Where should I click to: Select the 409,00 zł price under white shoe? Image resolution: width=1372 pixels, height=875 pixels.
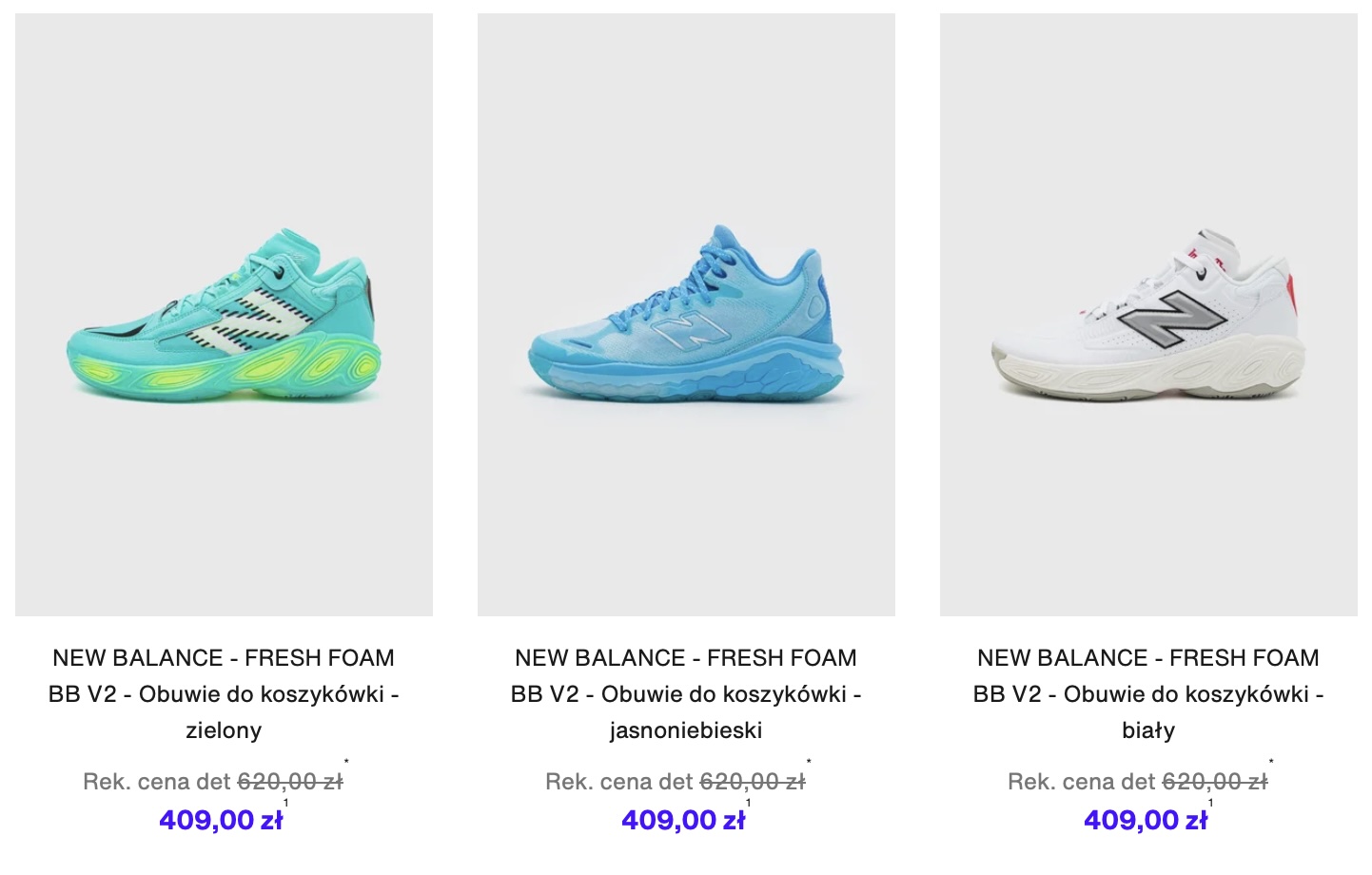1146,820
